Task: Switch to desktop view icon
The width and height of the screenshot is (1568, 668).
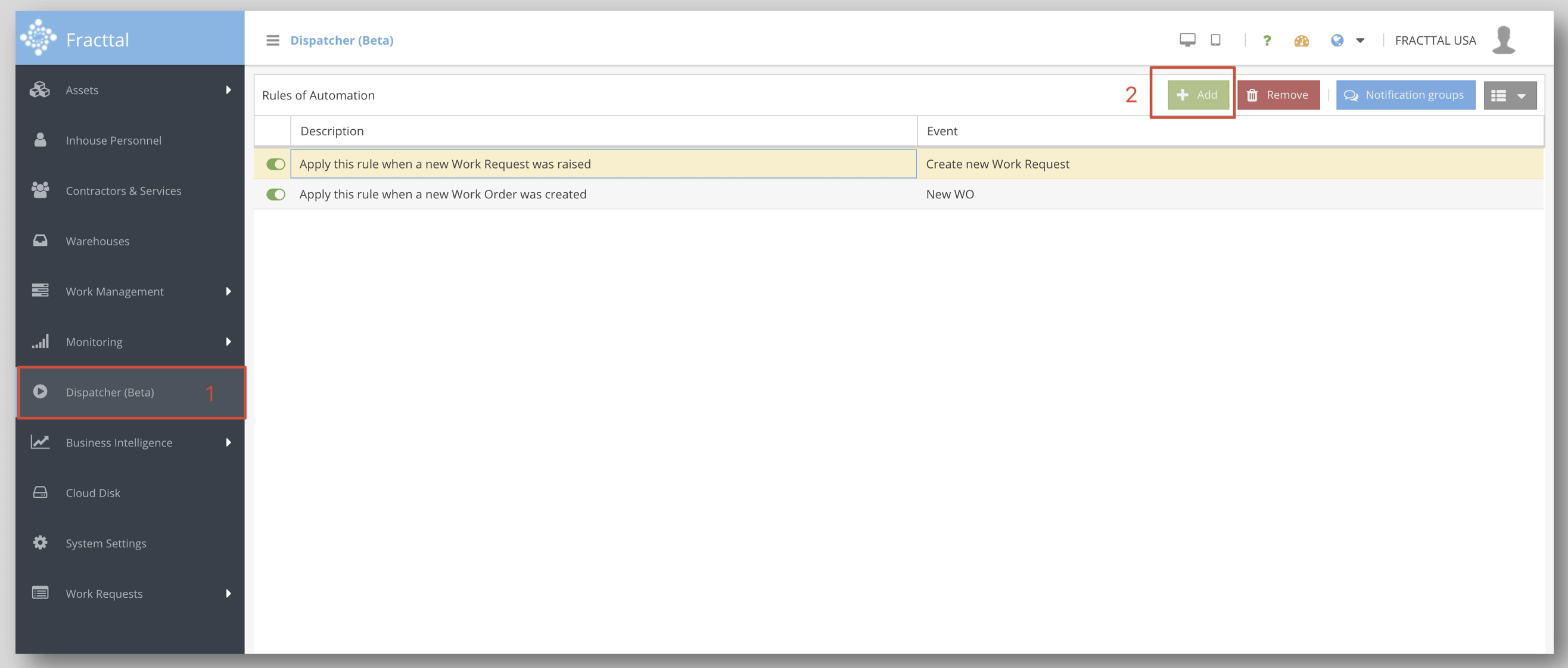Action: tap(1187, 40)
